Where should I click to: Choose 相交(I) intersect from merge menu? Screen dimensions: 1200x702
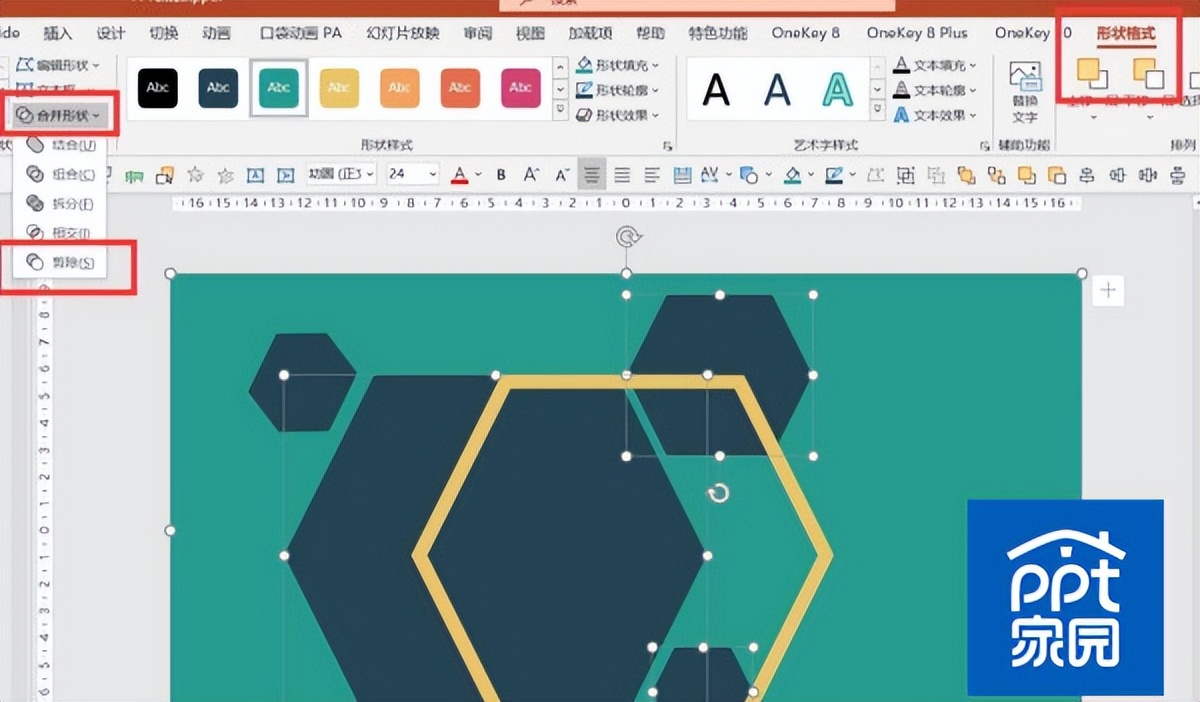tap(62, 233)
